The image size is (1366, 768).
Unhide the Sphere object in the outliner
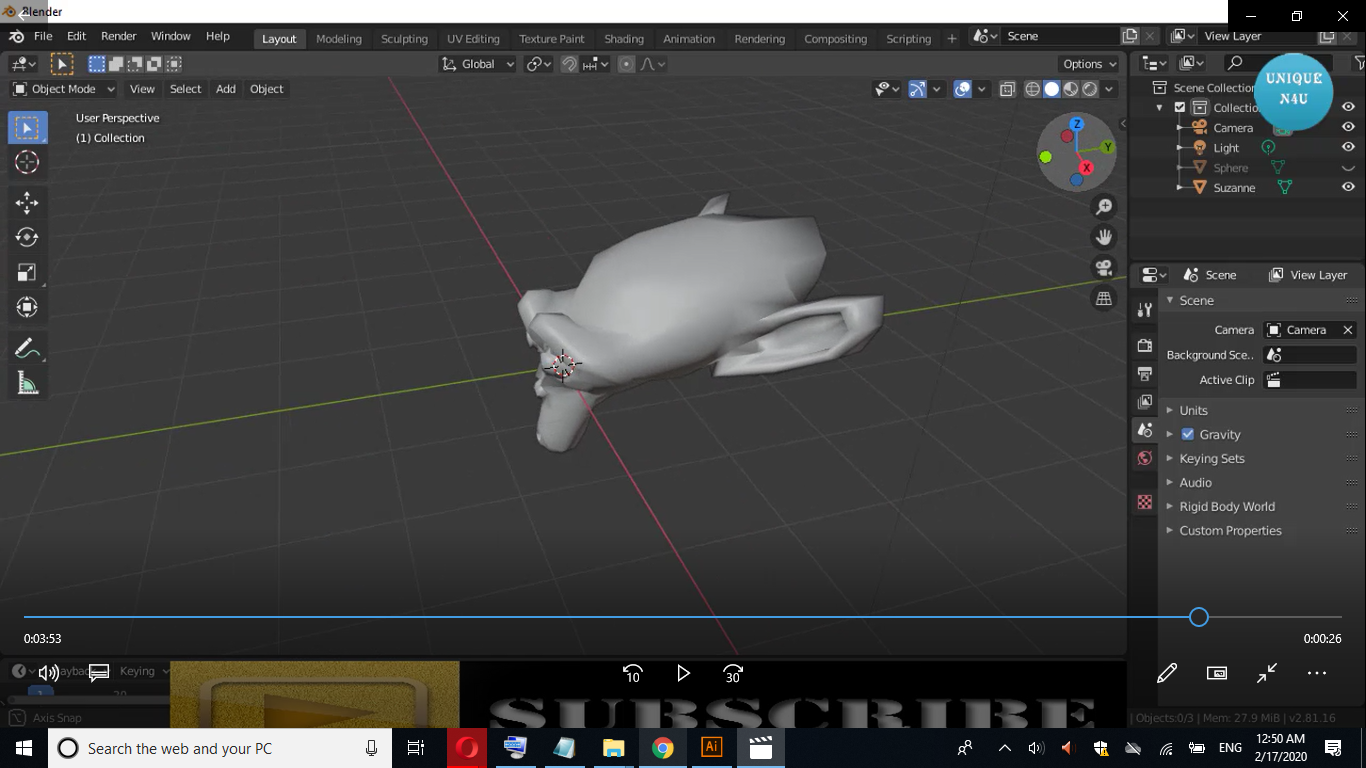(1347, 167)
